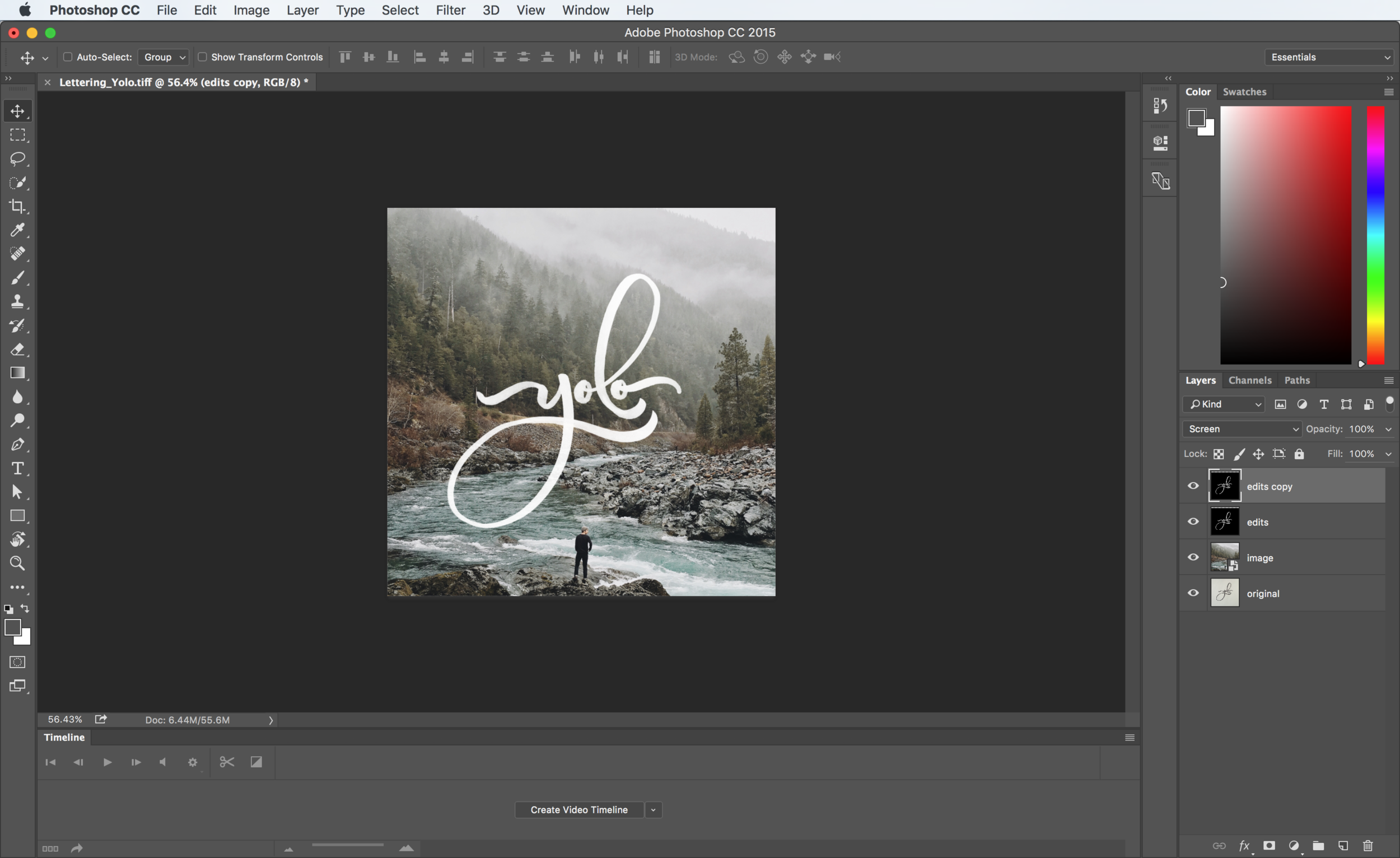Click the Create new group folder icon

(x=1318, y=846)
